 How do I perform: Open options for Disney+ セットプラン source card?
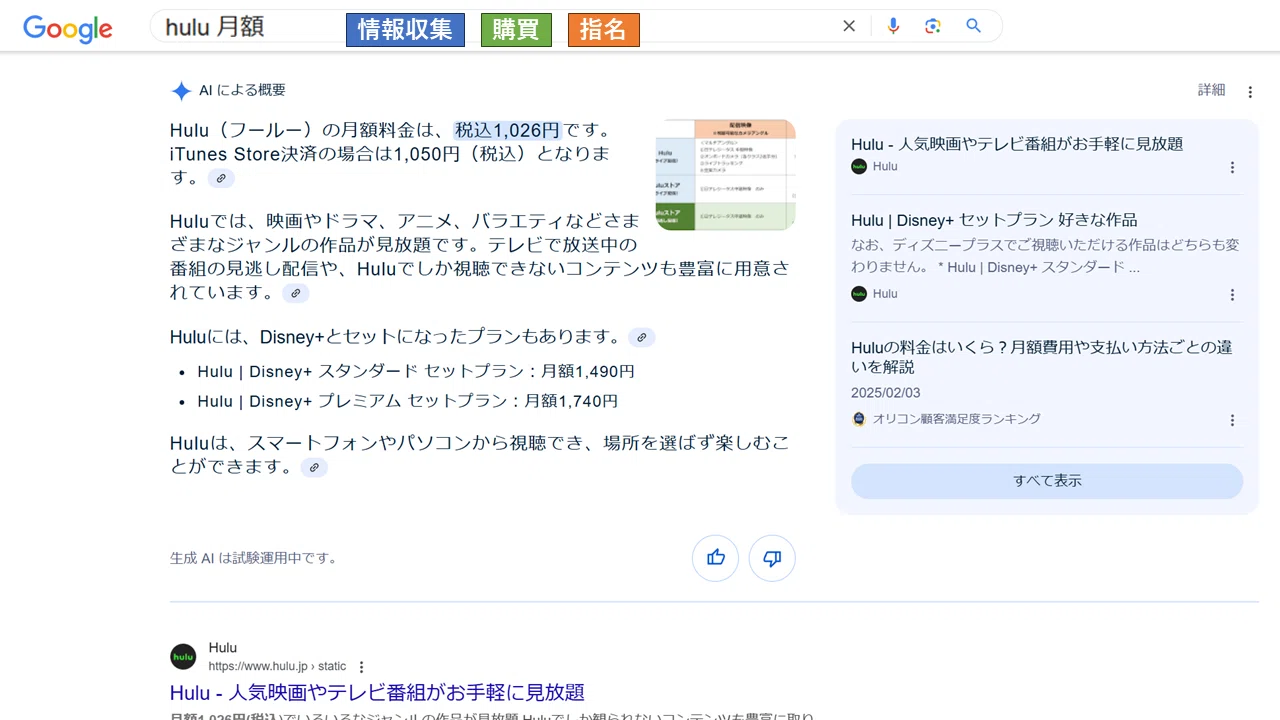1232,295
